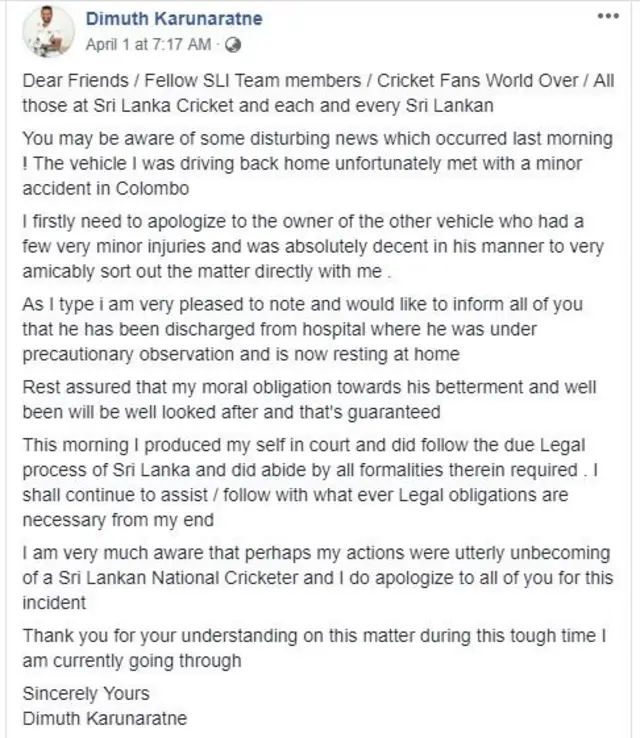Click the signature name at post bottom
This screenshot has height=738, width=640.
click(x=104, y=717)
